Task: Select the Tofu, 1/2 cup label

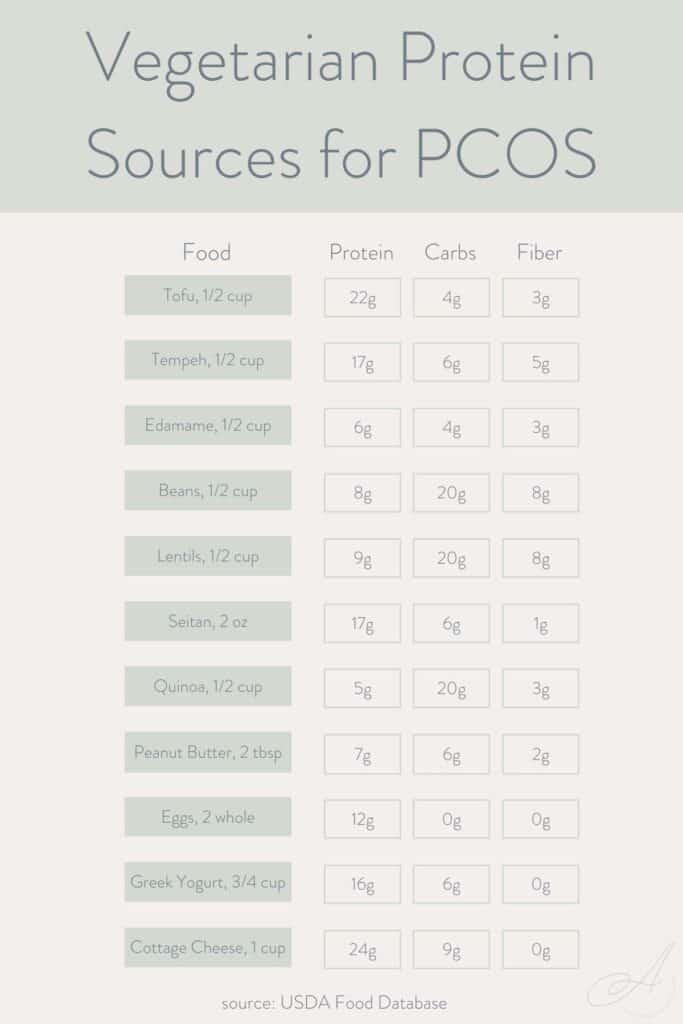Action: [208, 296]
